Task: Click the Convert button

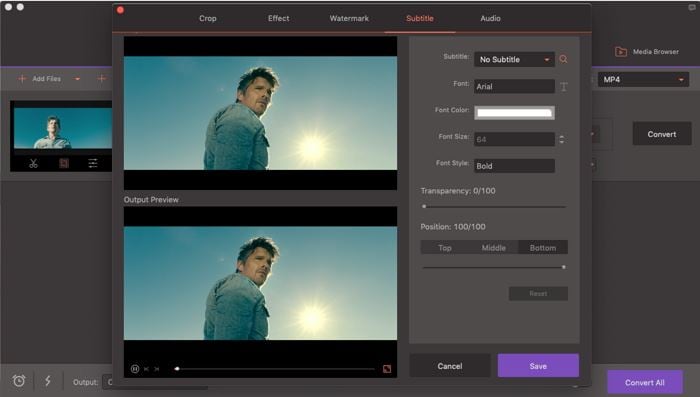Action: pyautogui.click(x=662, y=134)
